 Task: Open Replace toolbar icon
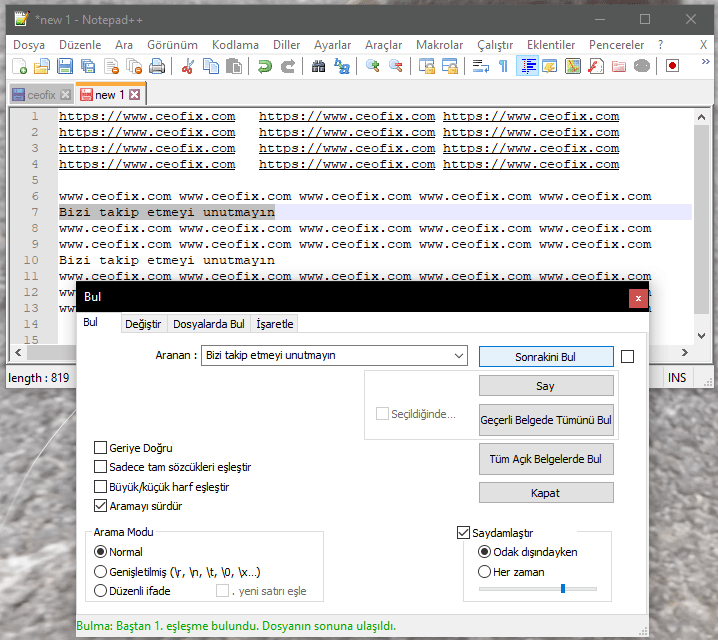click(342, 66)
